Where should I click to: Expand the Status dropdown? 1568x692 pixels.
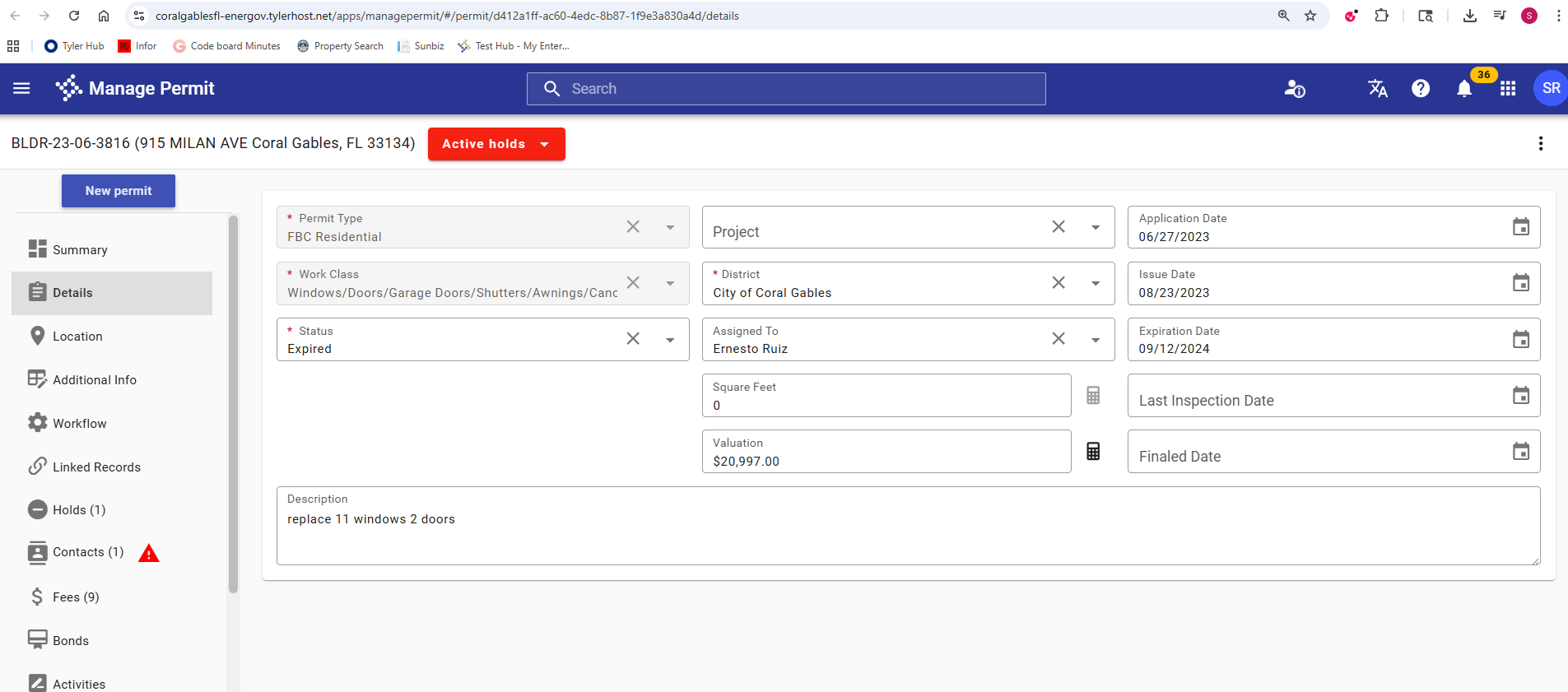tap(670, 340)
